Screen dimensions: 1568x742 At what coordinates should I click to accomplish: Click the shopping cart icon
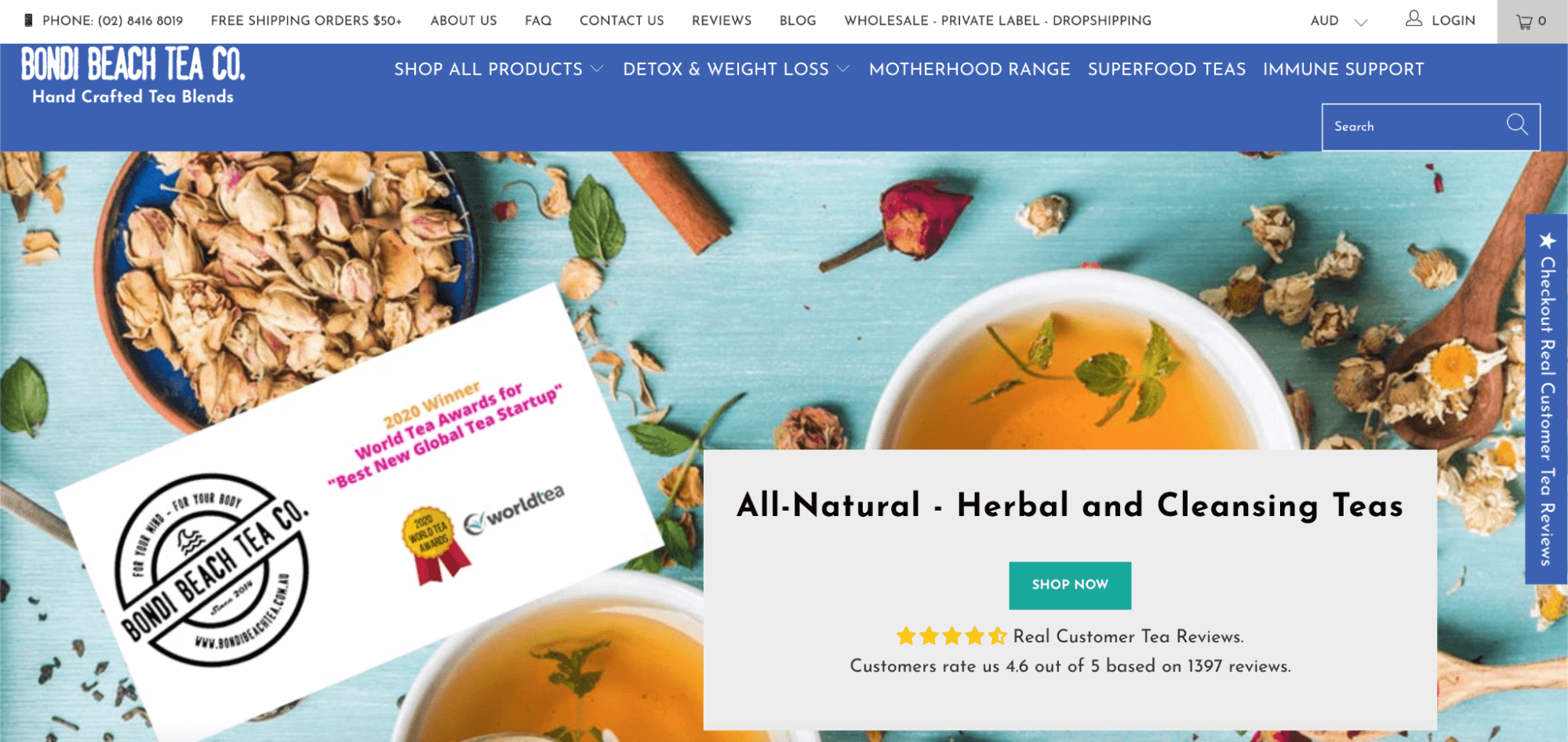[1524, 22]
